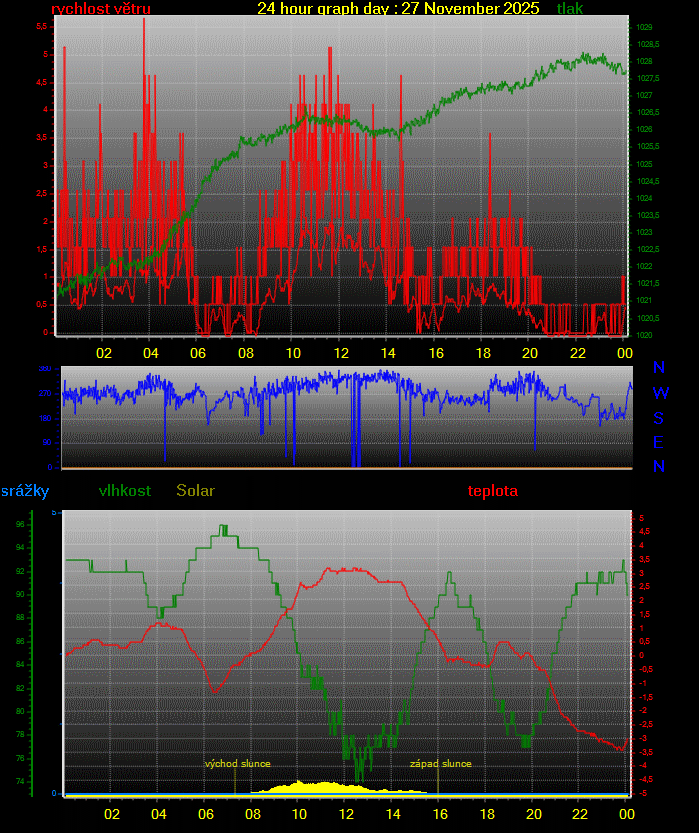699x833 pixels.
Task: Click the 'západ slunce' sunset marker text
Action: (440, 764)
